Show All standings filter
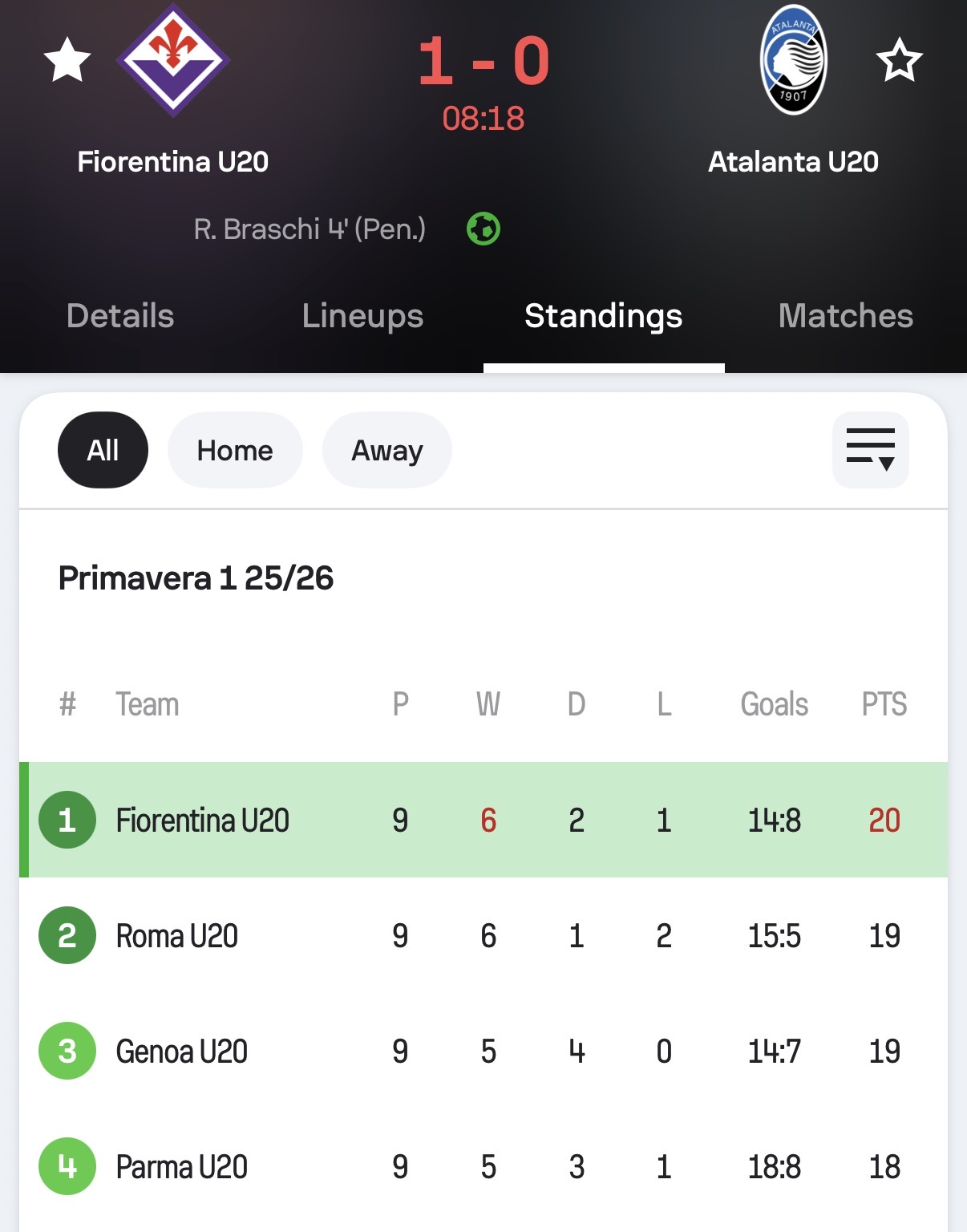This screenshot has width=967, height=1232. tap(103, 450)
